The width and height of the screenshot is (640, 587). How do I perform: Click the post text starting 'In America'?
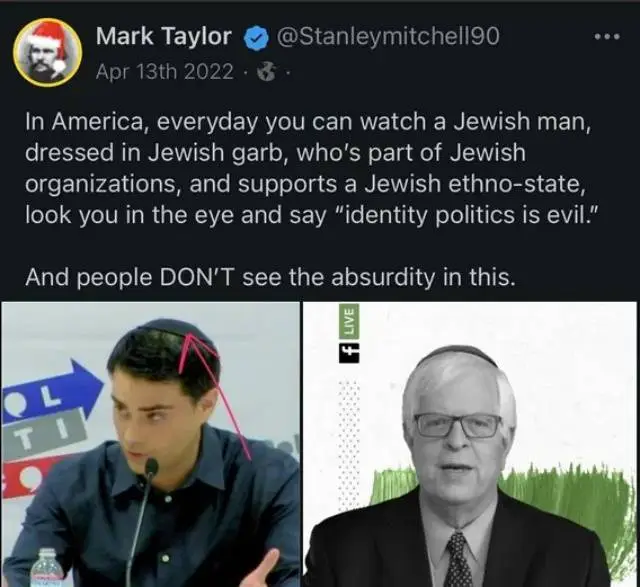(308, 168)
